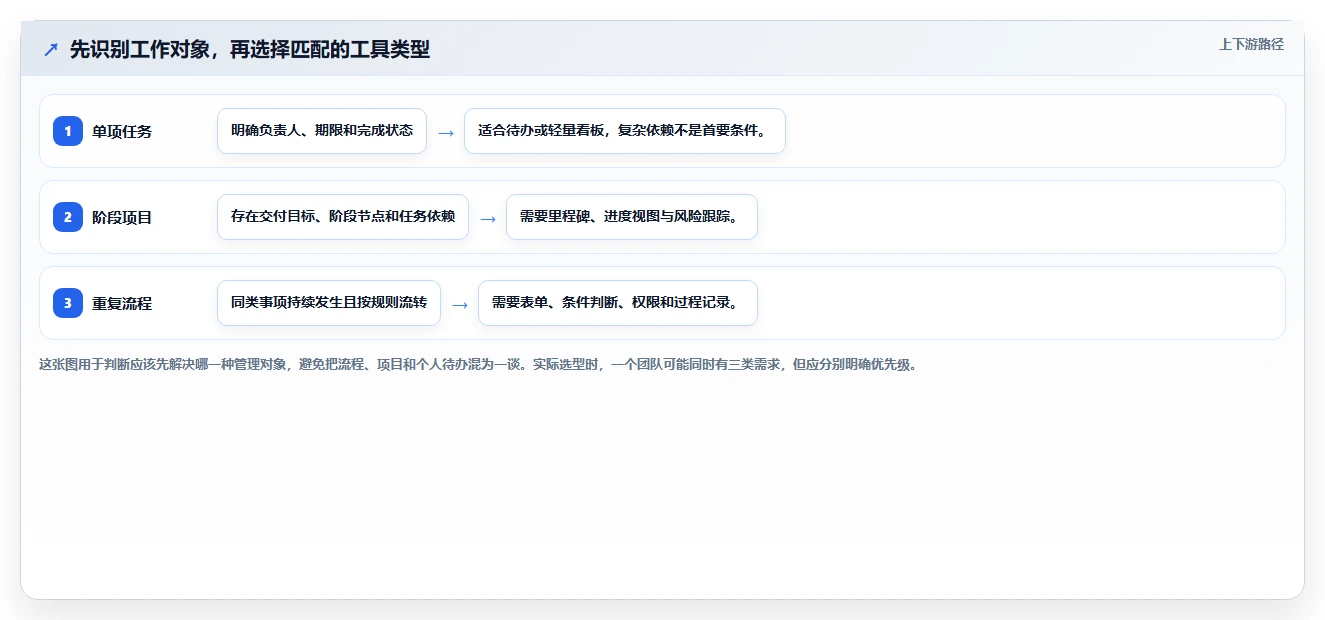Click the 存在交付目标、阶段节点和任务依赖 box
The height and width of the screenshot is (620, 1325).
(343, 217)
